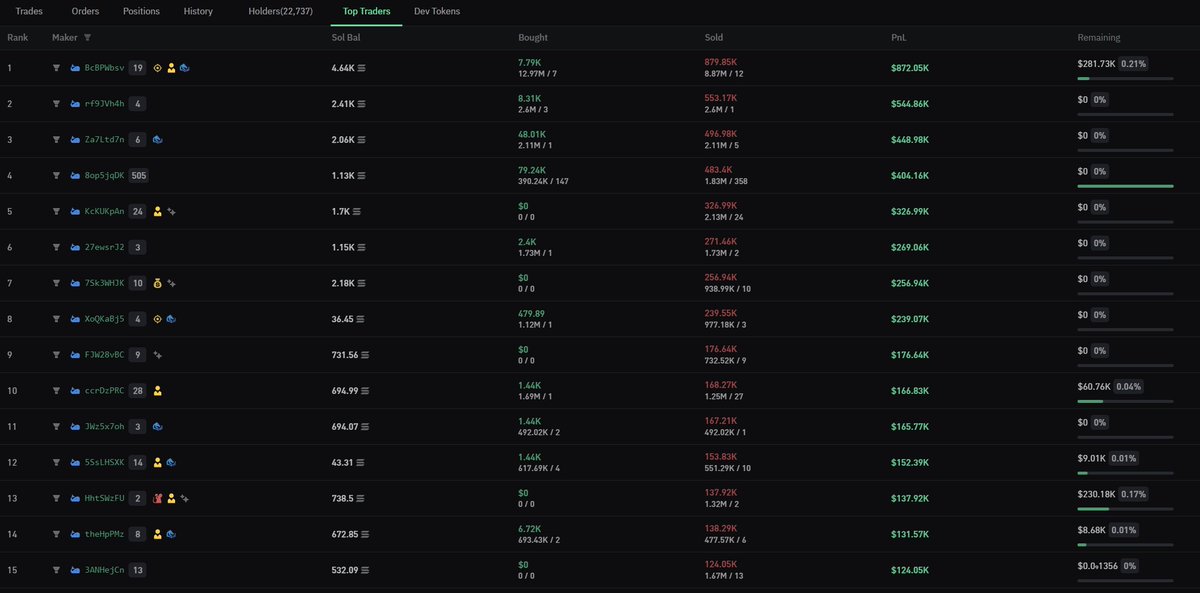Click the yellow person icon on ccrDzPRC row
1200x593 pixels.
coord(158,391)
